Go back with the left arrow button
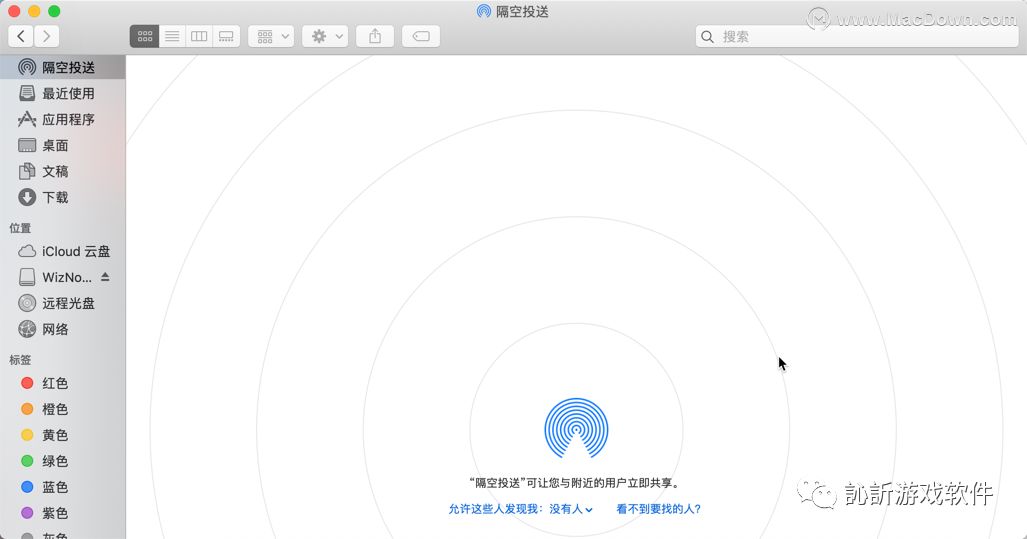The image size is (1027, 539). (21, 36)
